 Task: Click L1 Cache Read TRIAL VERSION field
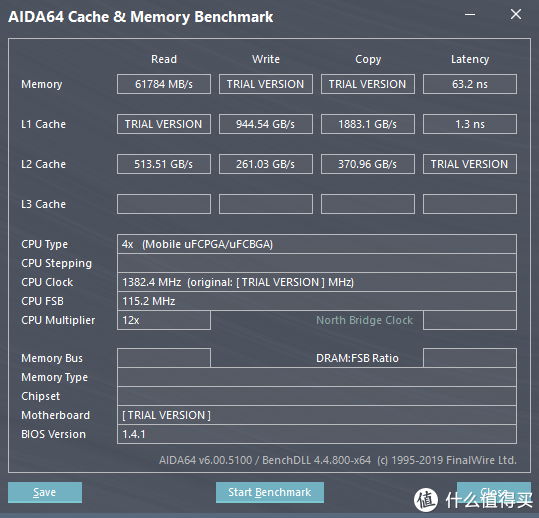(164, 124)
